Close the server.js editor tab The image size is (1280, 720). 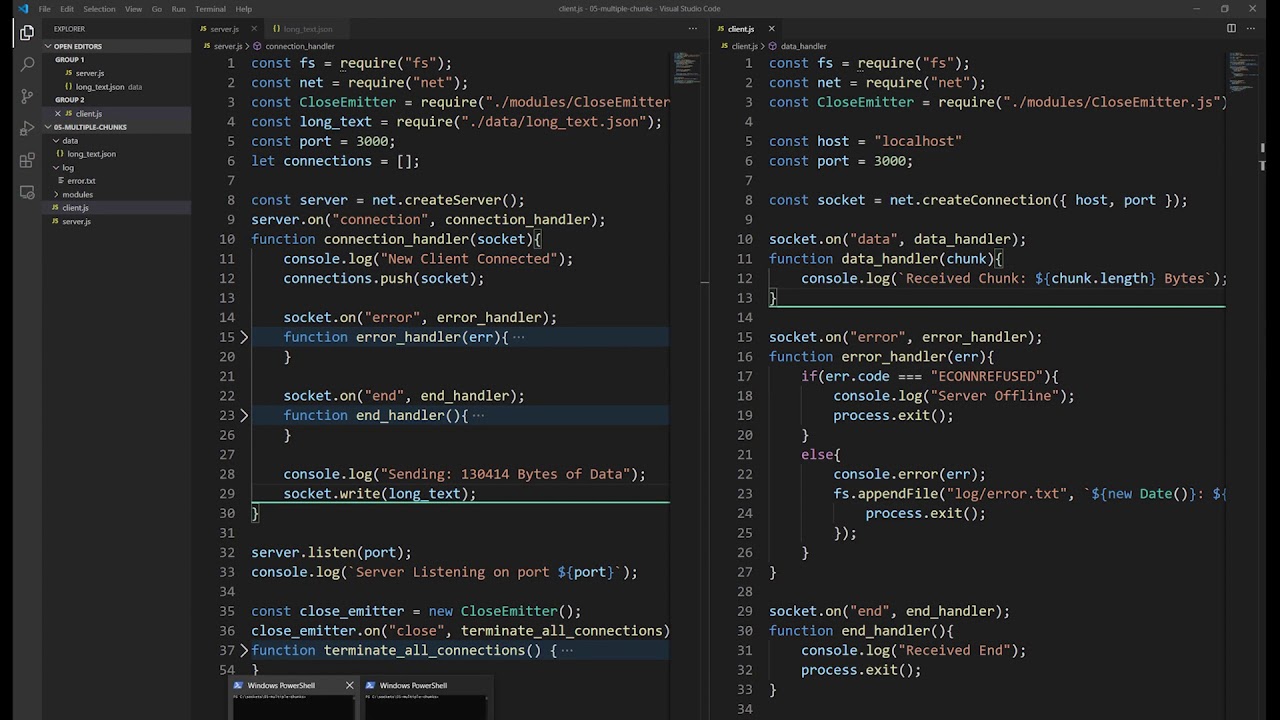[253, 29]
